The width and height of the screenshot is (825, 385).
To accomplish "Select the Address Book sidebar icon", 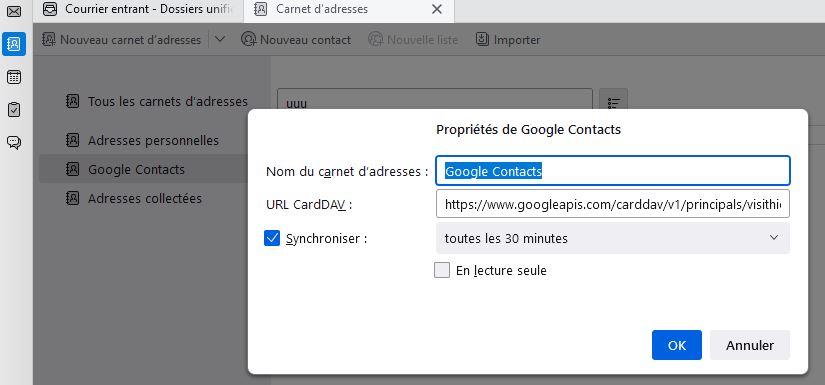I will pos(14,44).
